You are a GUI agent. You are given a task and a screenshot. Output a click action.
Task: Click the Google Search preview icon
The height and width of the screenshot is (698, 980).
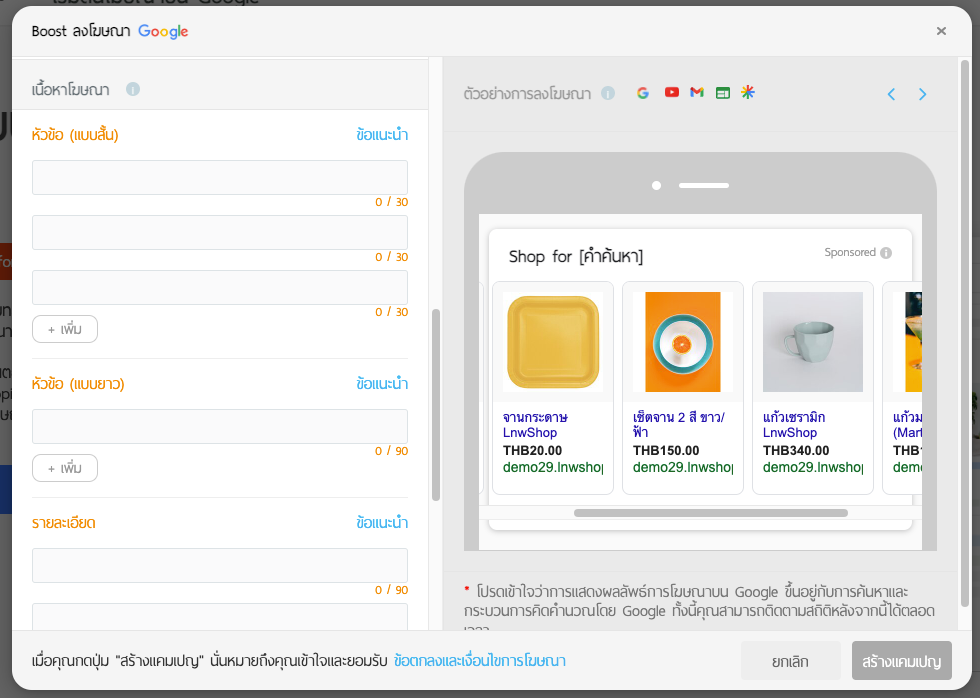pyautogui.click(x=643, y=93)
